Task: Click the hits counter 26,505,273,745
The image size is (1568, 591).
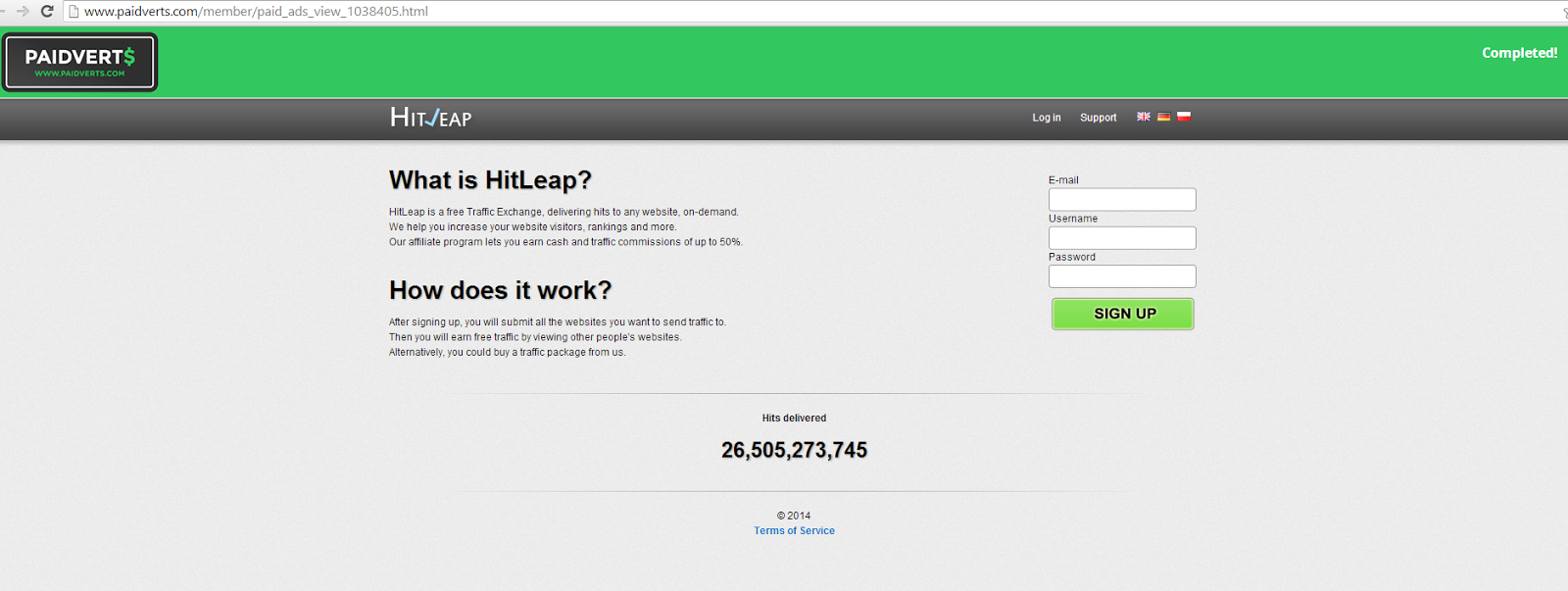Action: [794, 450]
